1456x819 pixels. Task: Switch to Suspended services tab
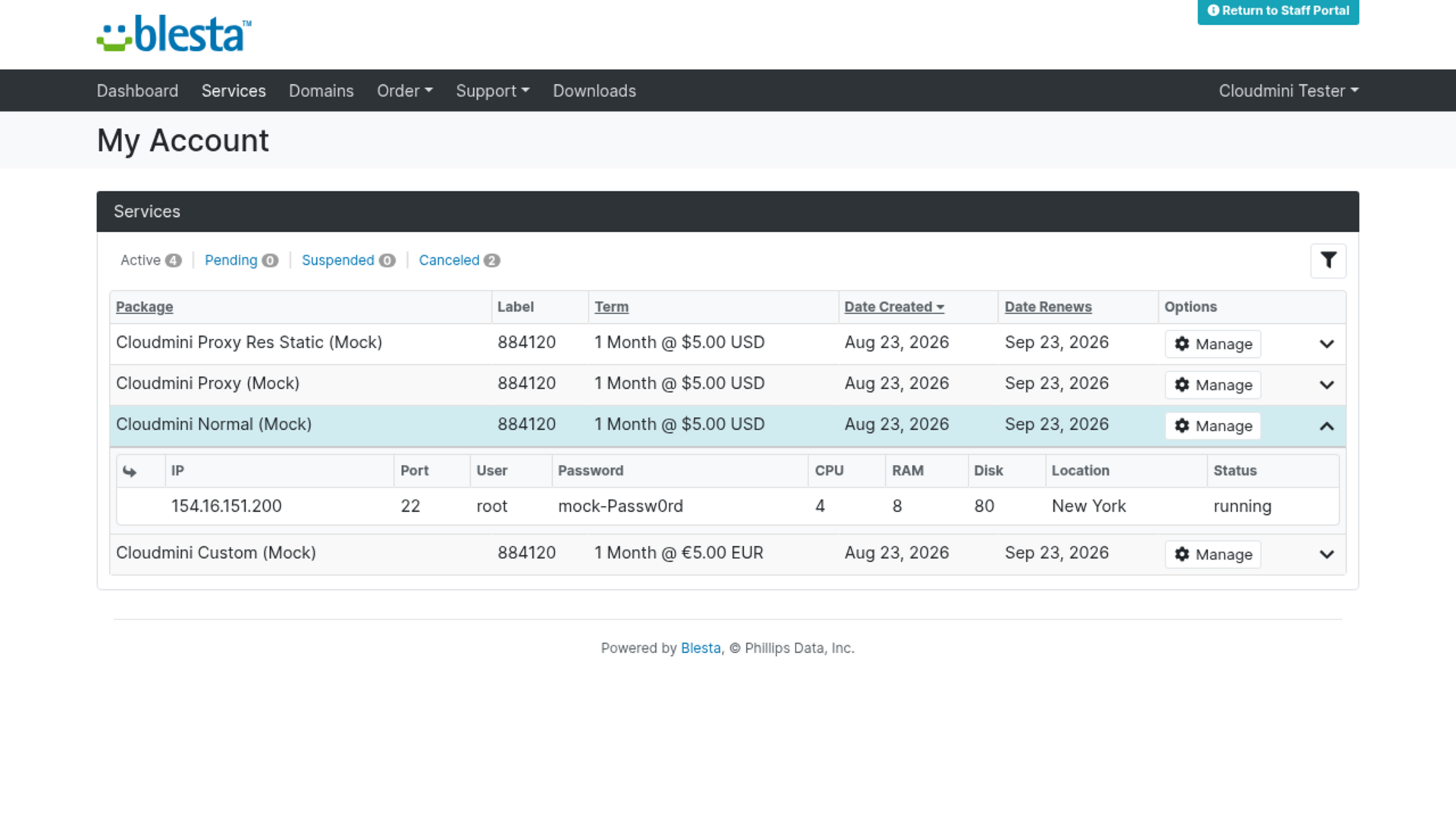[348, 260]
